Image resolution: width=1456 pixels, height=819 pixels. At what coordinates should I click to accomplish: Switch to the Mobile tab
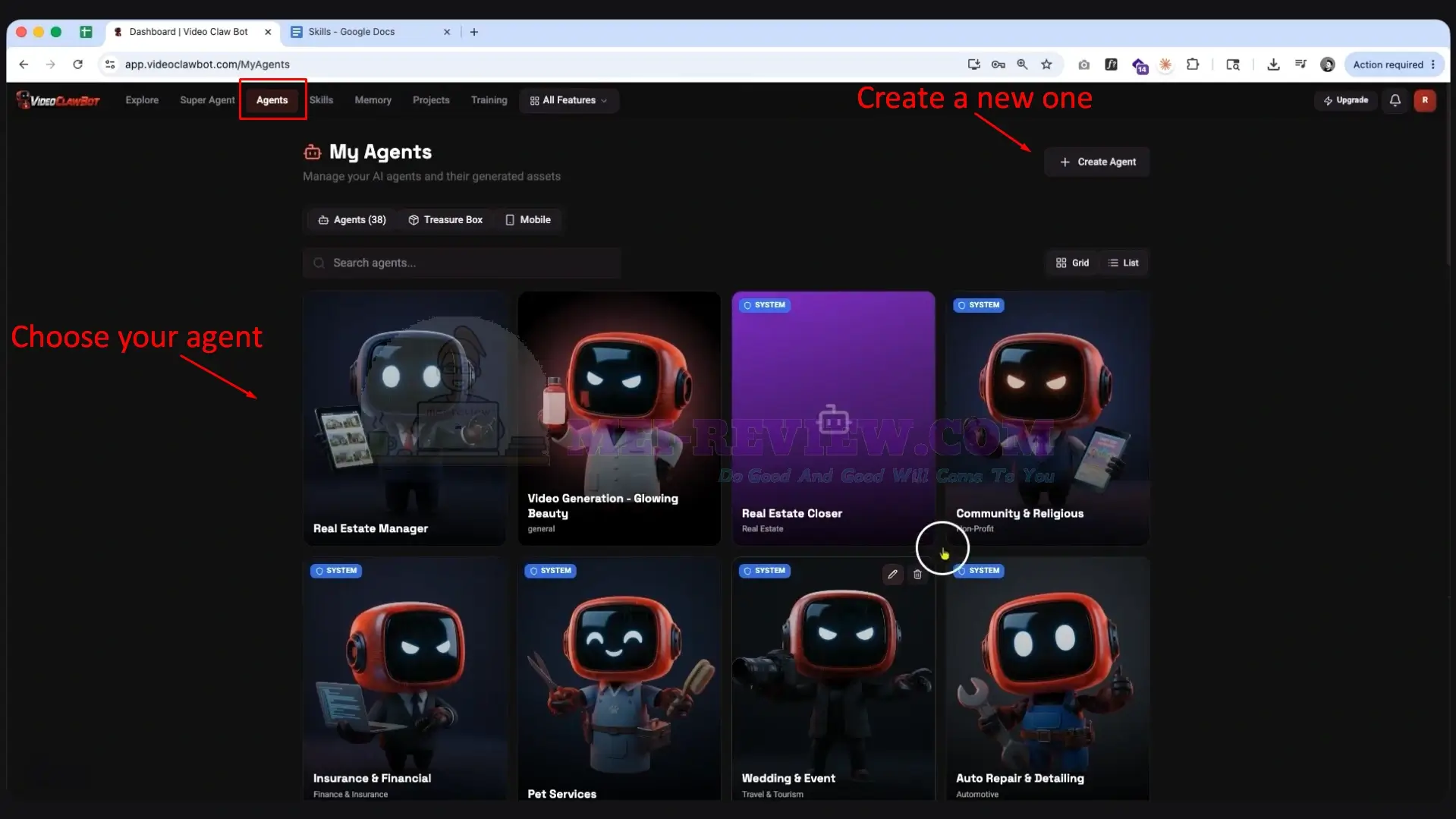click(528, 220)
